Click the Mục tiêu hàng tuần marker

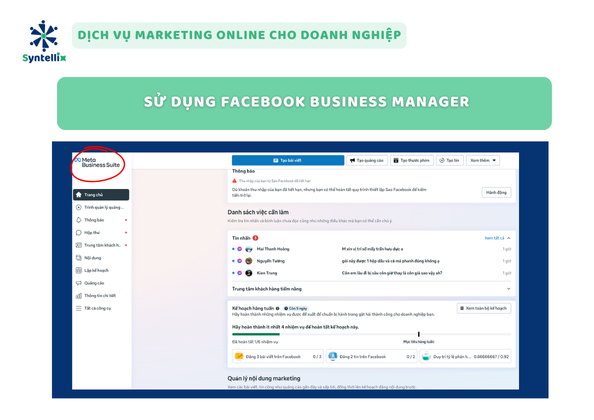pyautogui.click(x=419, y=334)
